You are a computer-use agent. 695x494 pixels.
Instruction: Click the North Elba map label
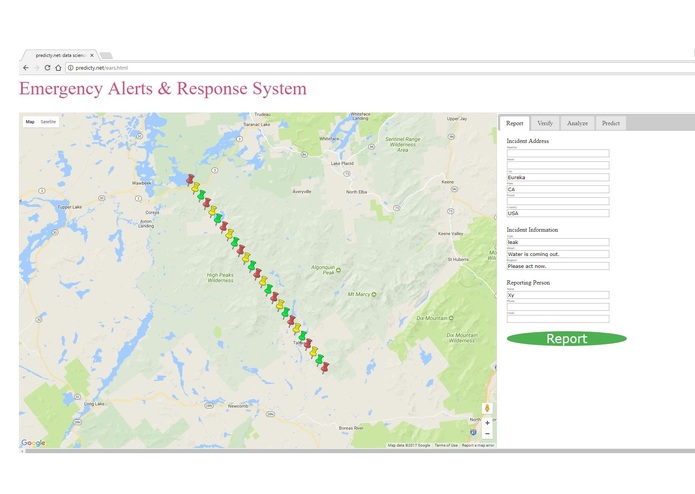point(356,192)
